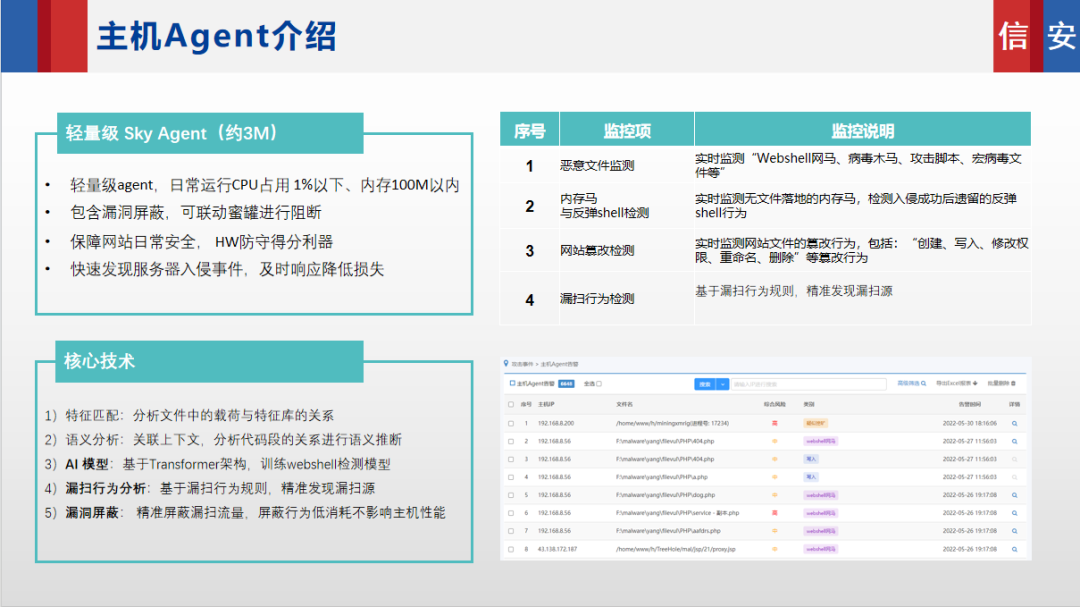The image size is (1080, 607).
Task: Expand the dropdown arrow beside search button
Action: tap(723, 383)
